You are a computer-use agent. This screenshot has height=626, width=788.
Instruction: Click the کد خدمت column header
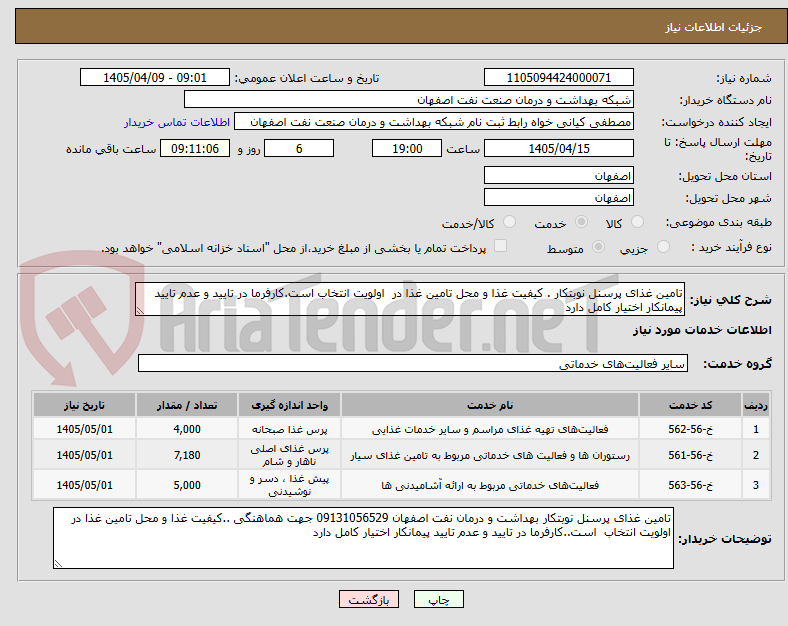(691, 405)
